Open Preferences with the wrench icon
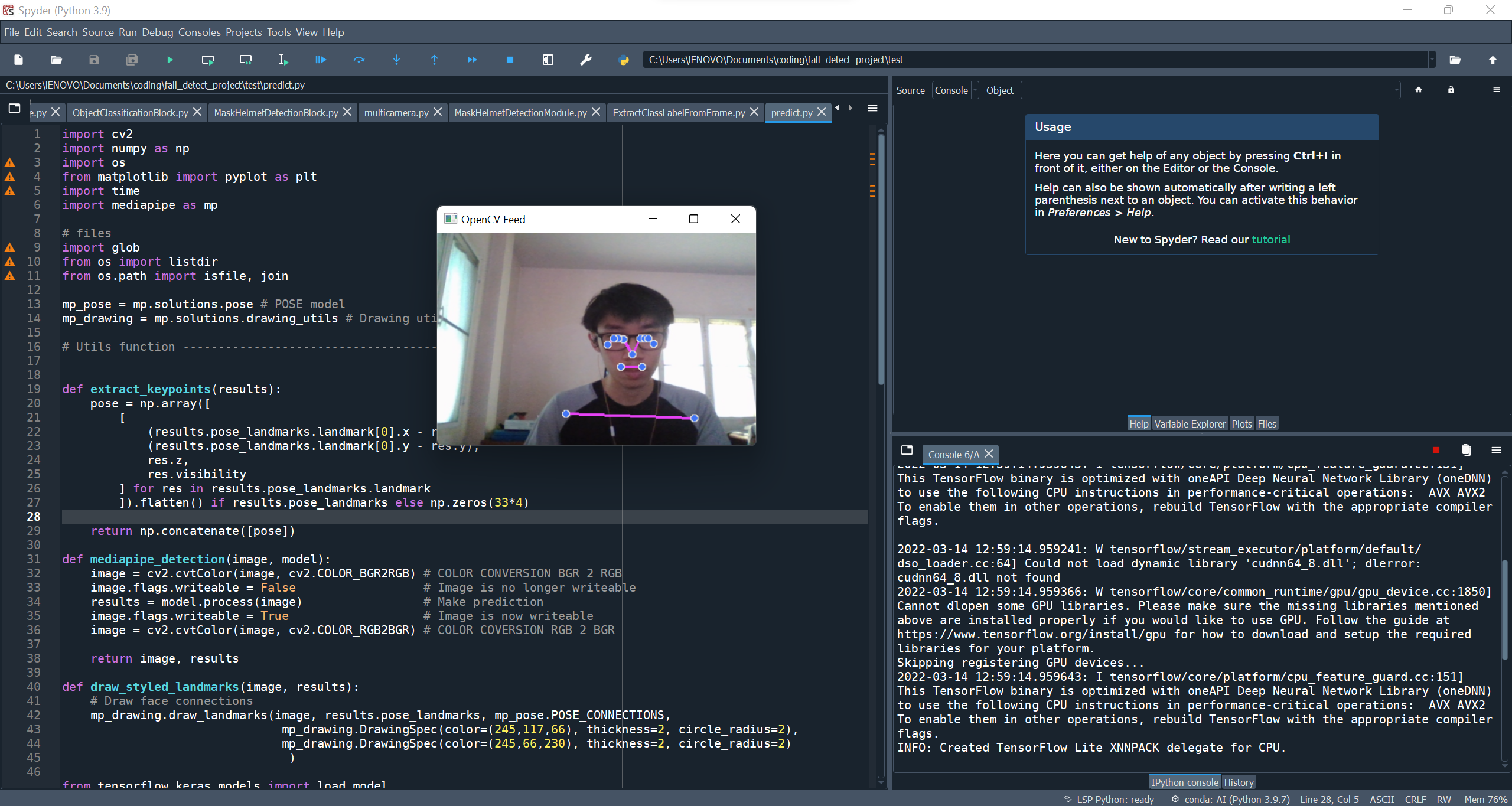 [585, 60]
